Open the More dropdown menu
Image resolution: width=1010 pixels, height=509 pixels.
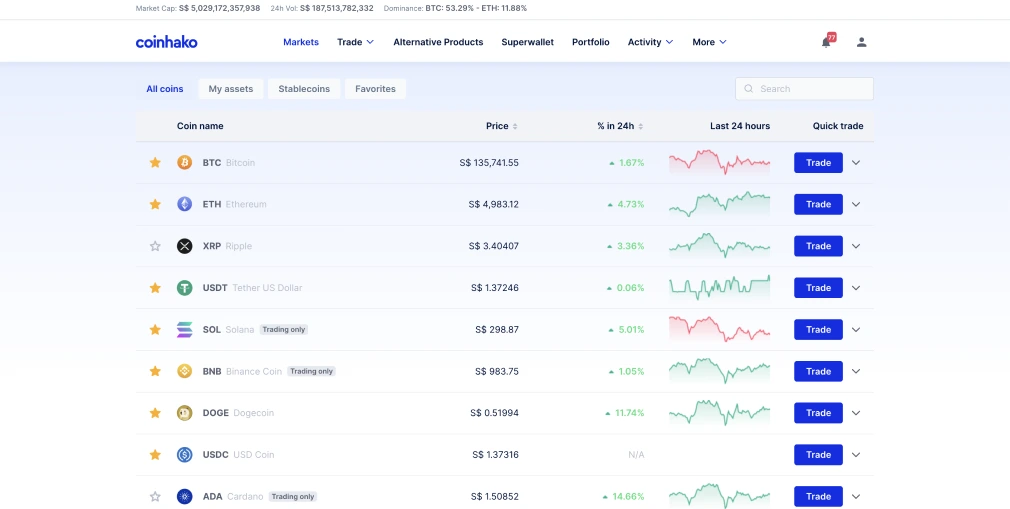pyautogui.click(x=709, y=42)
